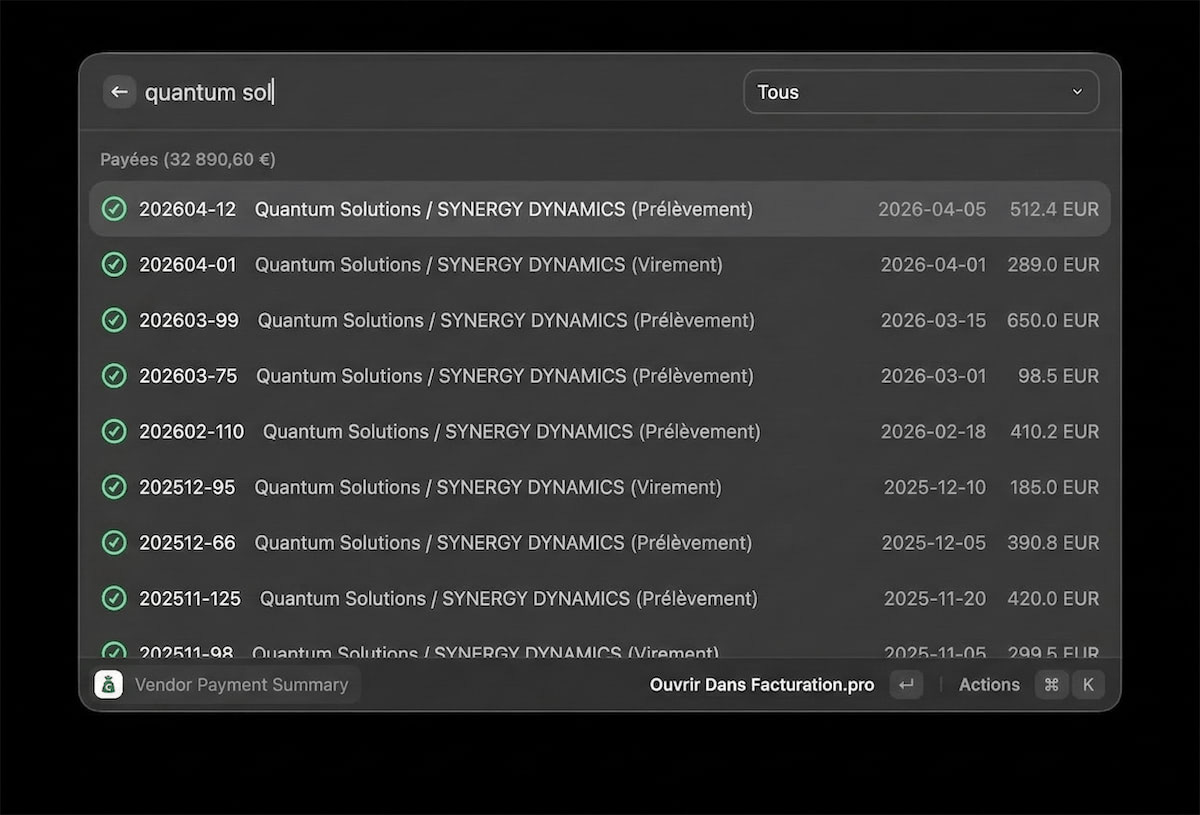Click the Vendor Payment Summary money bag icon
Image resolution: width=1200 pixels, height=815 pixels.
108,684
